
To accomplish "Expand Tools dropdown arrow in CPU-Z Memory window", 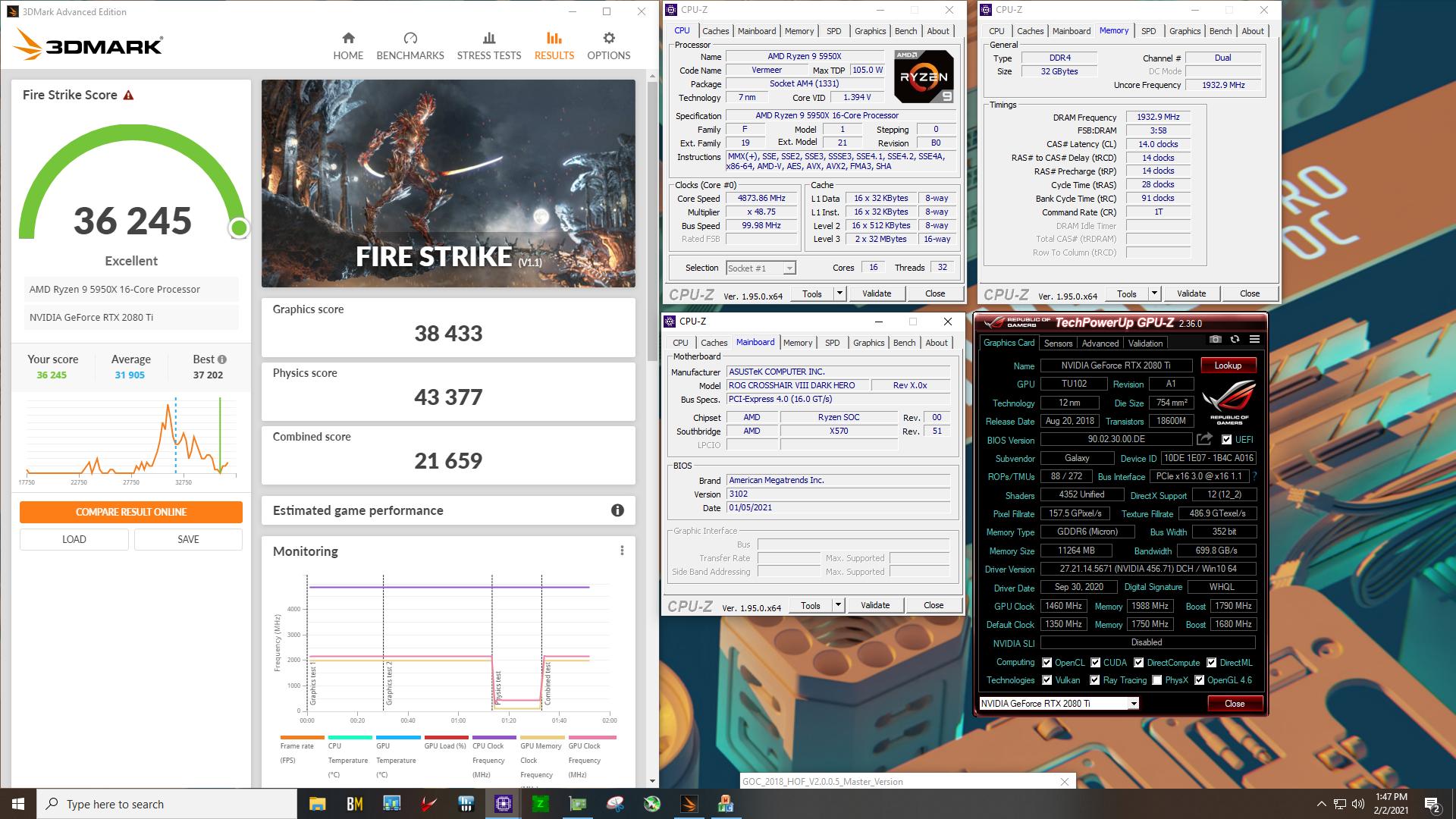I will tap(1154, 293).
